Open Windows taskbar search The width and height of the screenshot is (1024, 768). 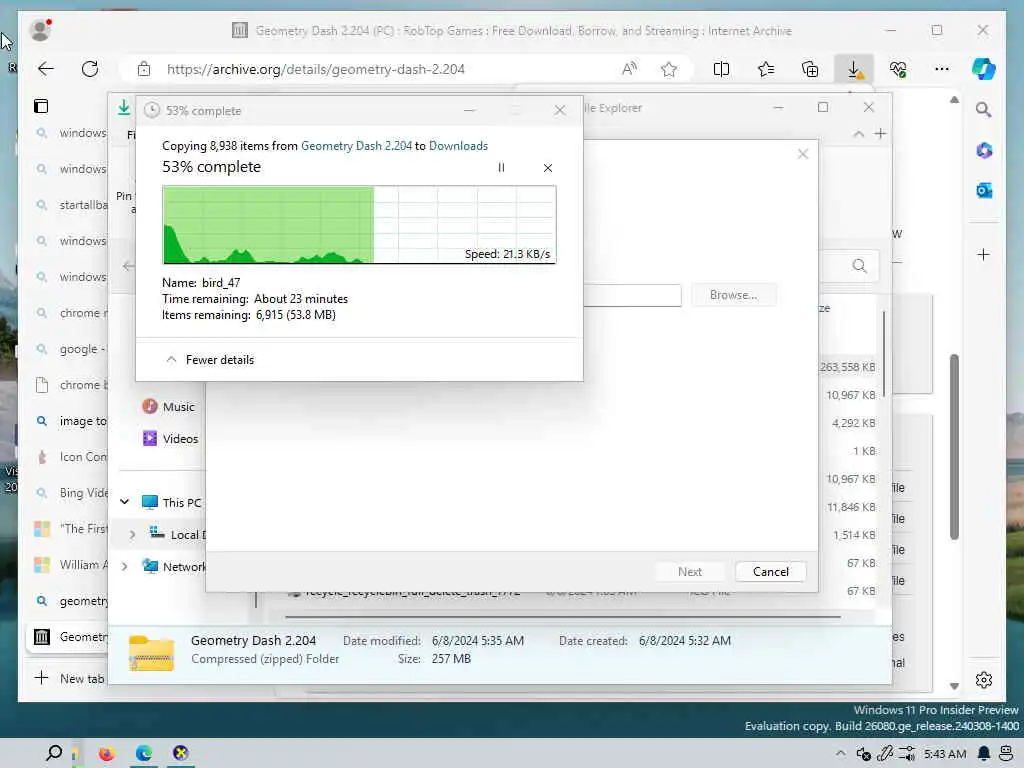pyautogui.click(x=54, y=753)
